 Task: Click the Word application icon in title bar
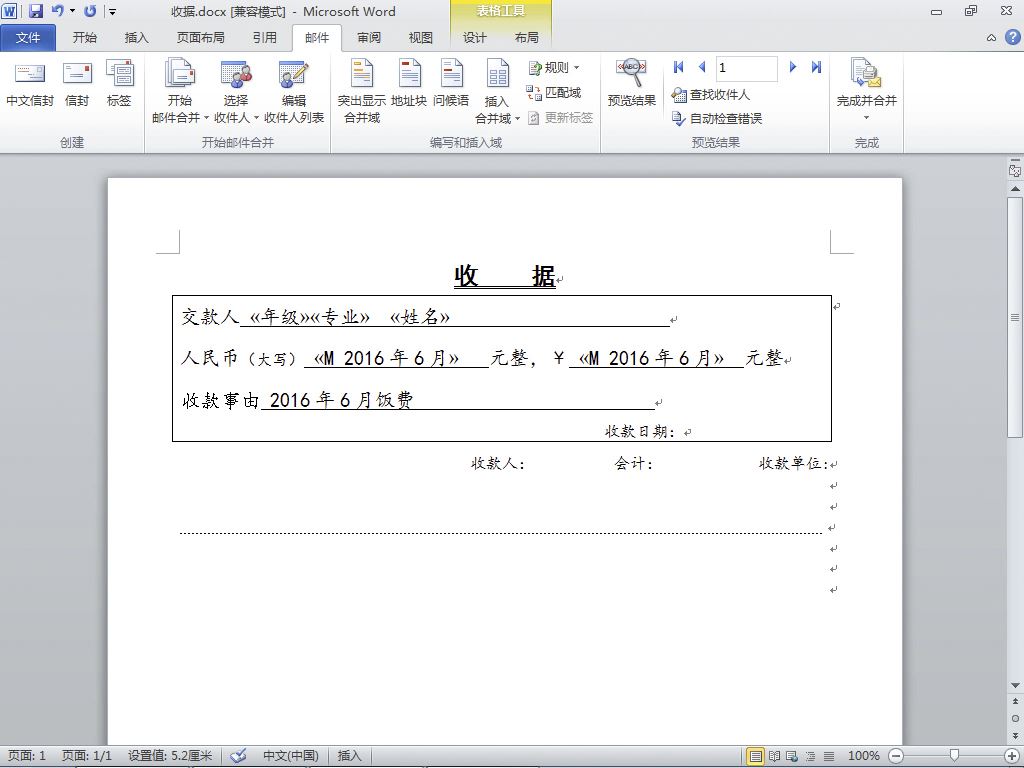coord(9,11)
